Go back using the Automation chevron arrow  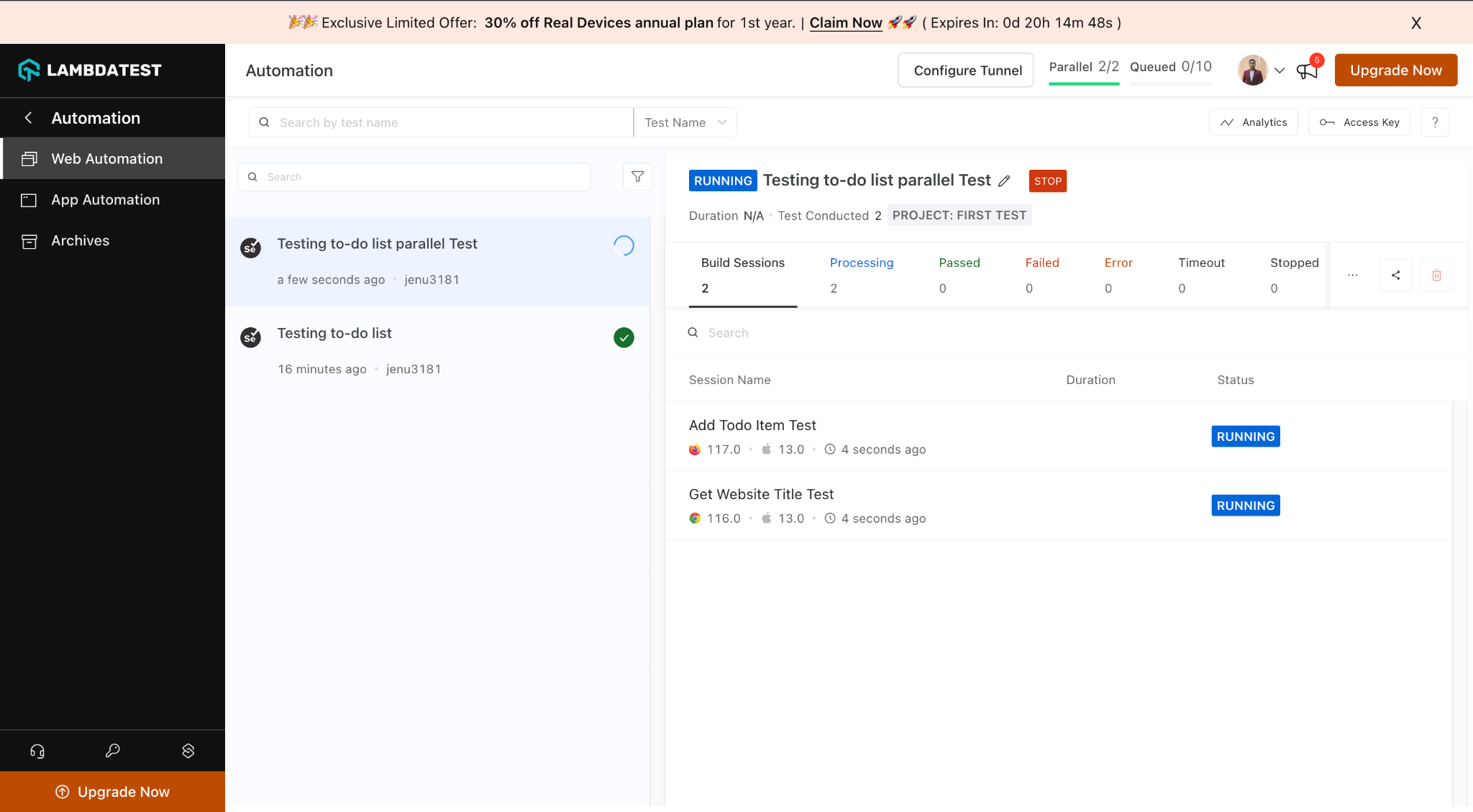pyautogui.click(x=29, y=118)
